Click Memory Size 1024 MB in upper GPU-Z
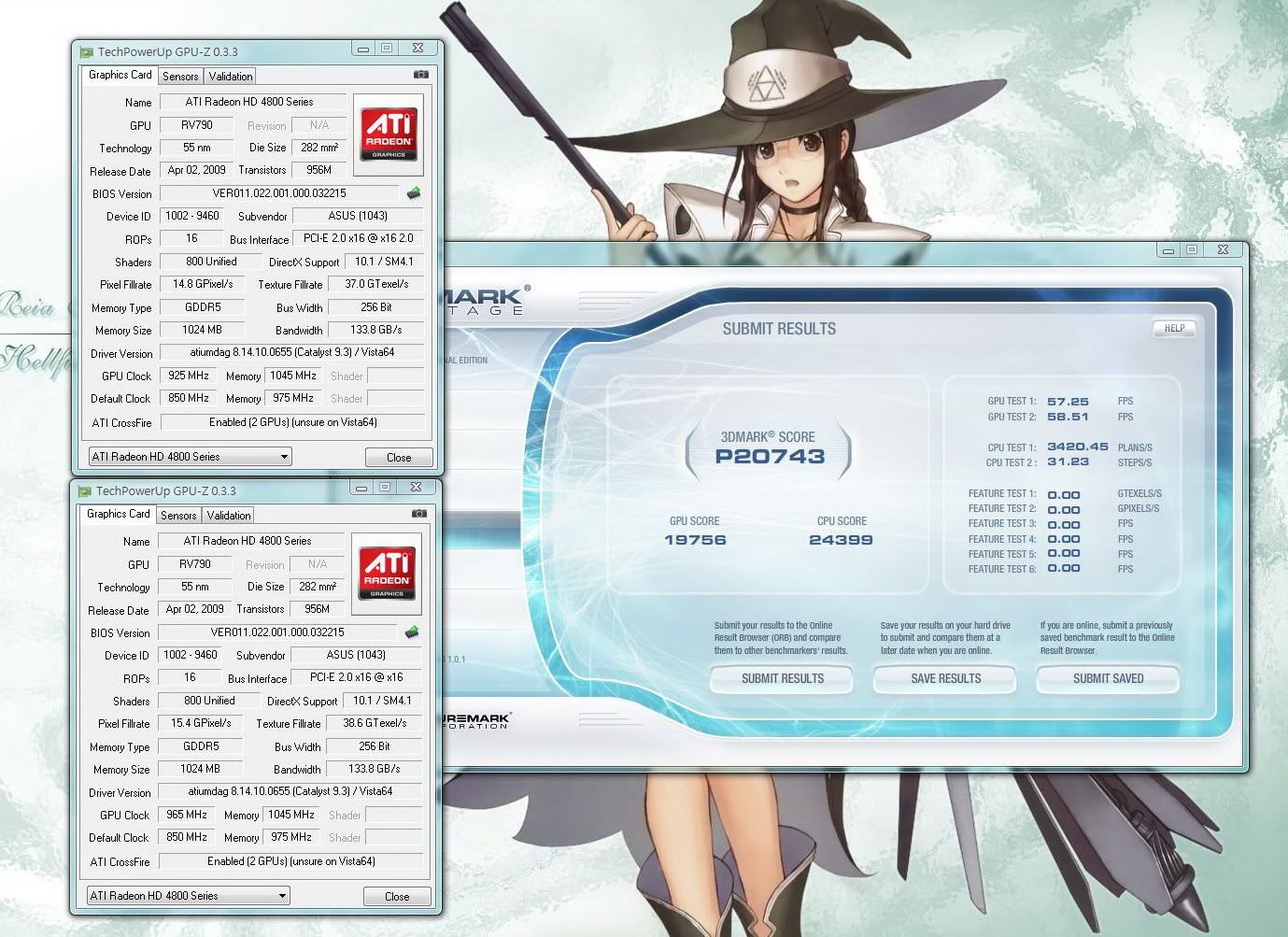Viewport: 1288px width, 937px height. pos(202,330)
